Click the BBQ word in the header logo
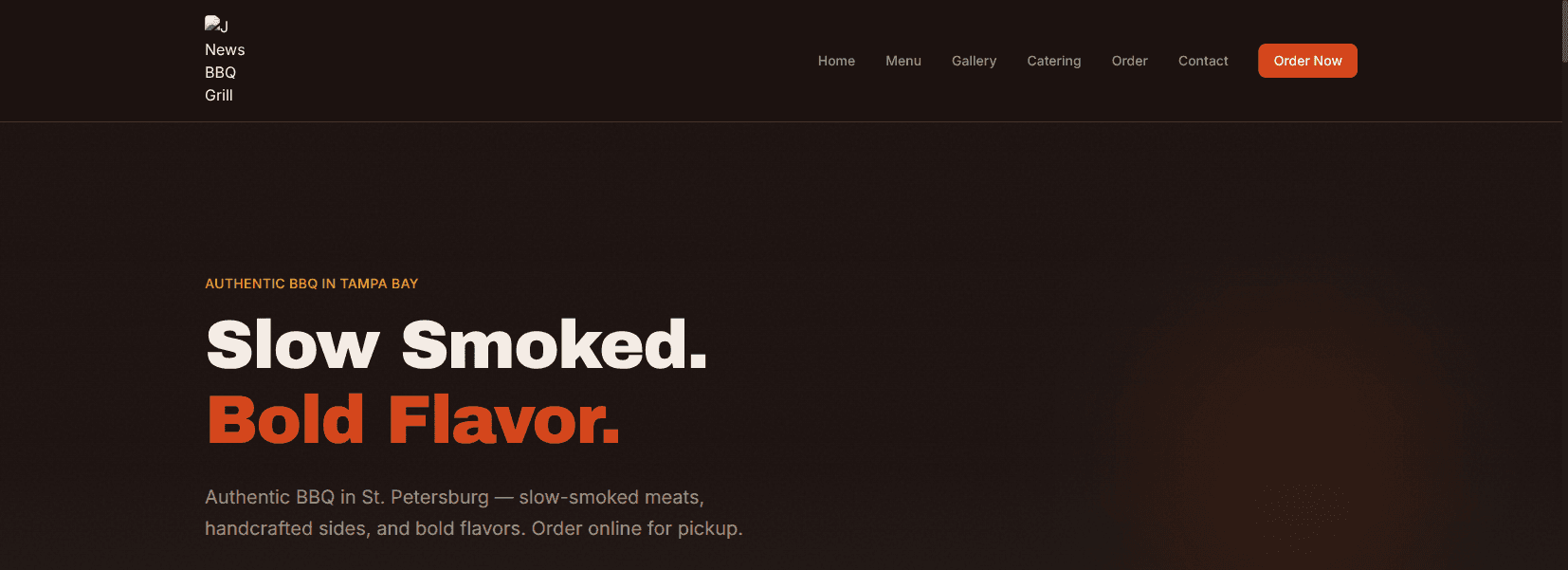1568x570 pixels. pos(220,72)
